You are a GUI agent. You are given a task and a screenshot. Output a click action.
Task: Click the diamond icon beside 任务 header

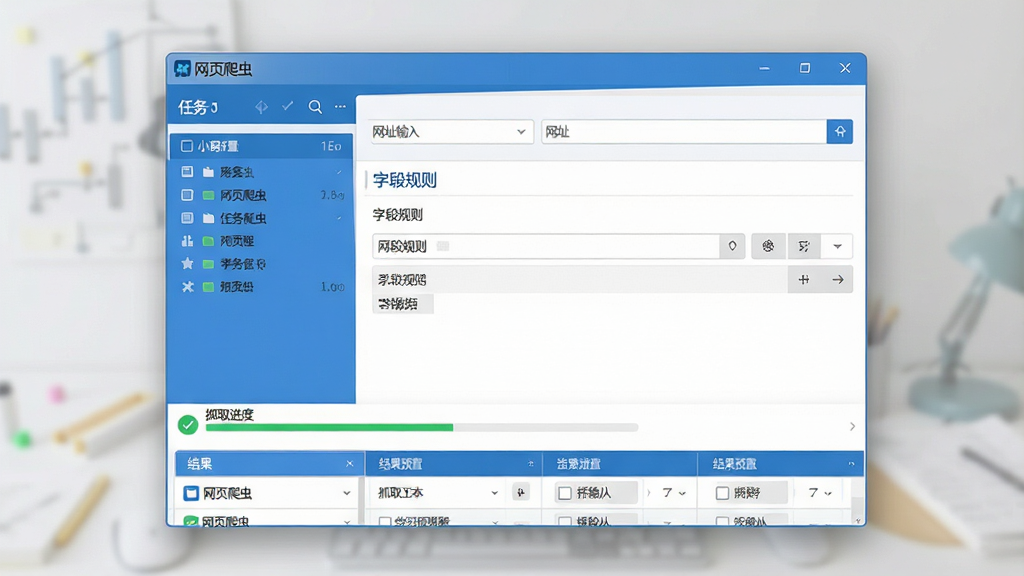point(261,107)
